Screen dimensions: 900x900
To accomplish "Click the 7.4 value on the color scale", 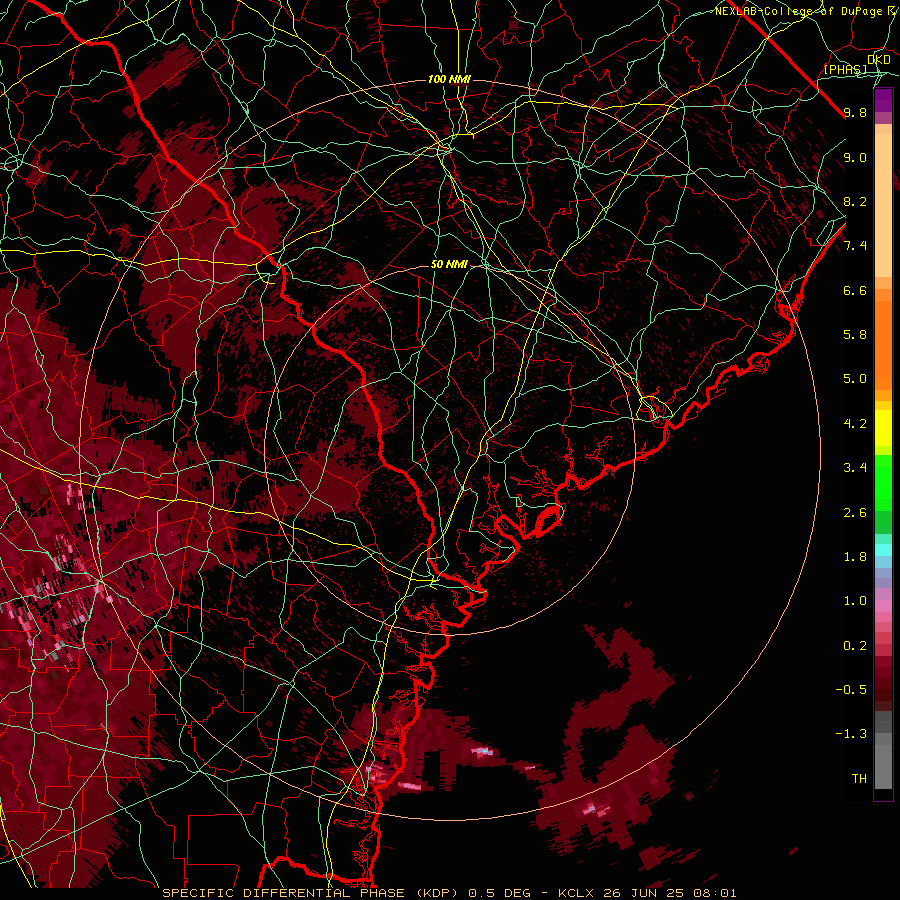I will tap(855, 246).
